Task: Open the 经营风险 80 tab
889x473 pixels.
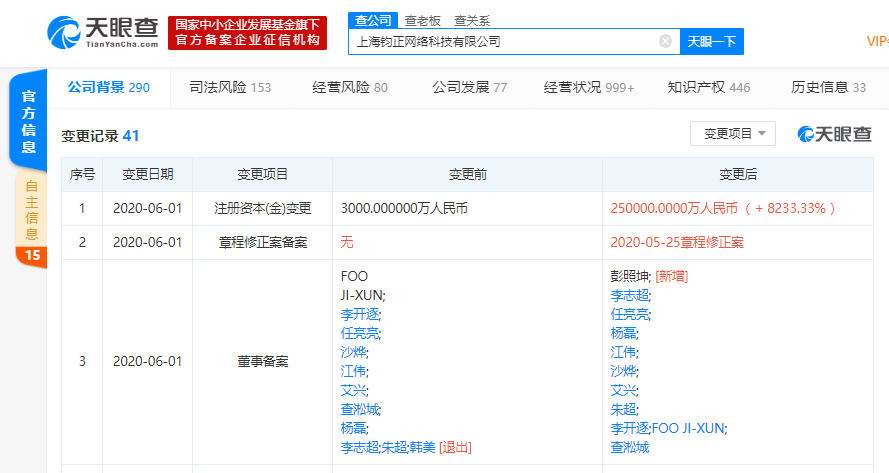Action: [350, 87]
